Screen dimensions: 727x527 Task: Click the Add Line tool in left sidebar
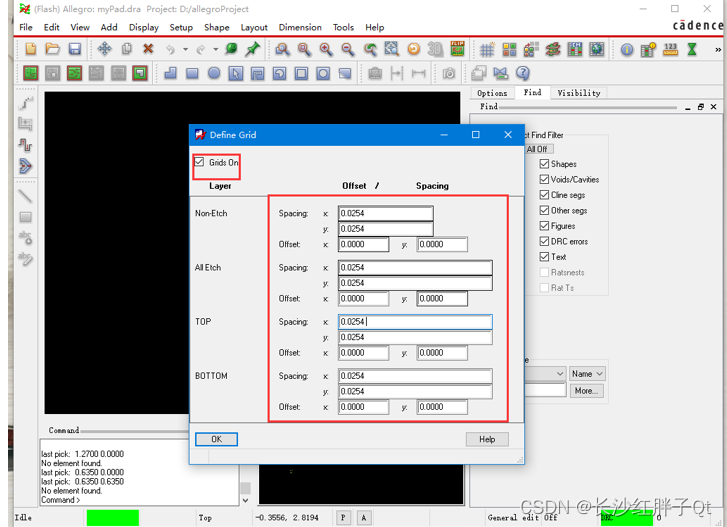pos(26,197)
